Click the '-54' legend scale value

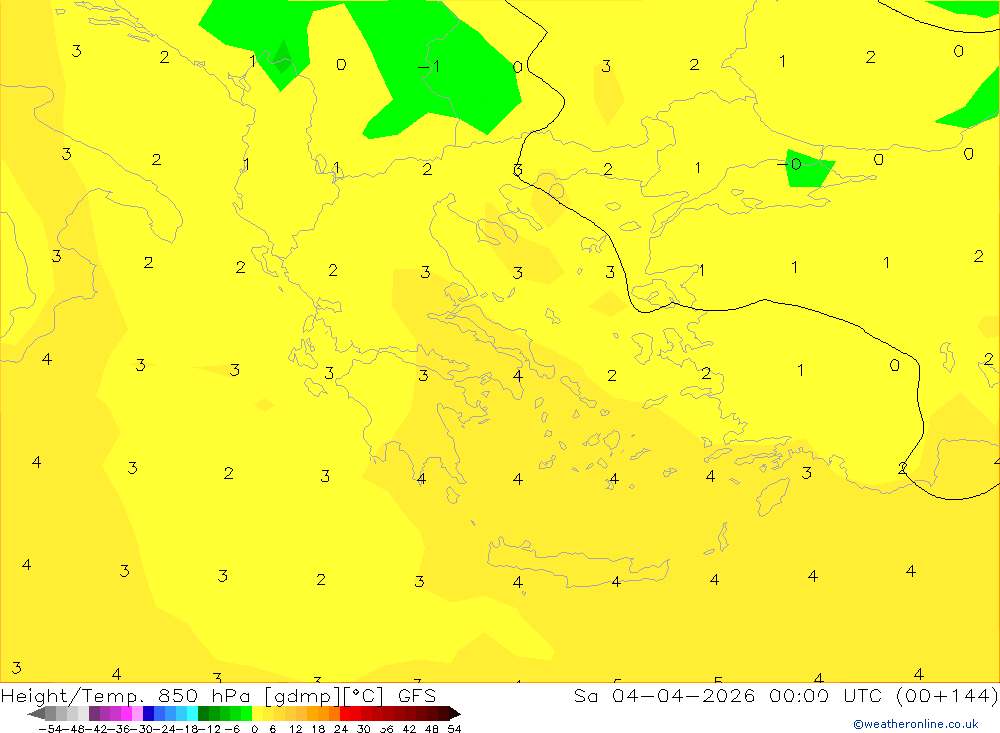click(x=50, y=729)
